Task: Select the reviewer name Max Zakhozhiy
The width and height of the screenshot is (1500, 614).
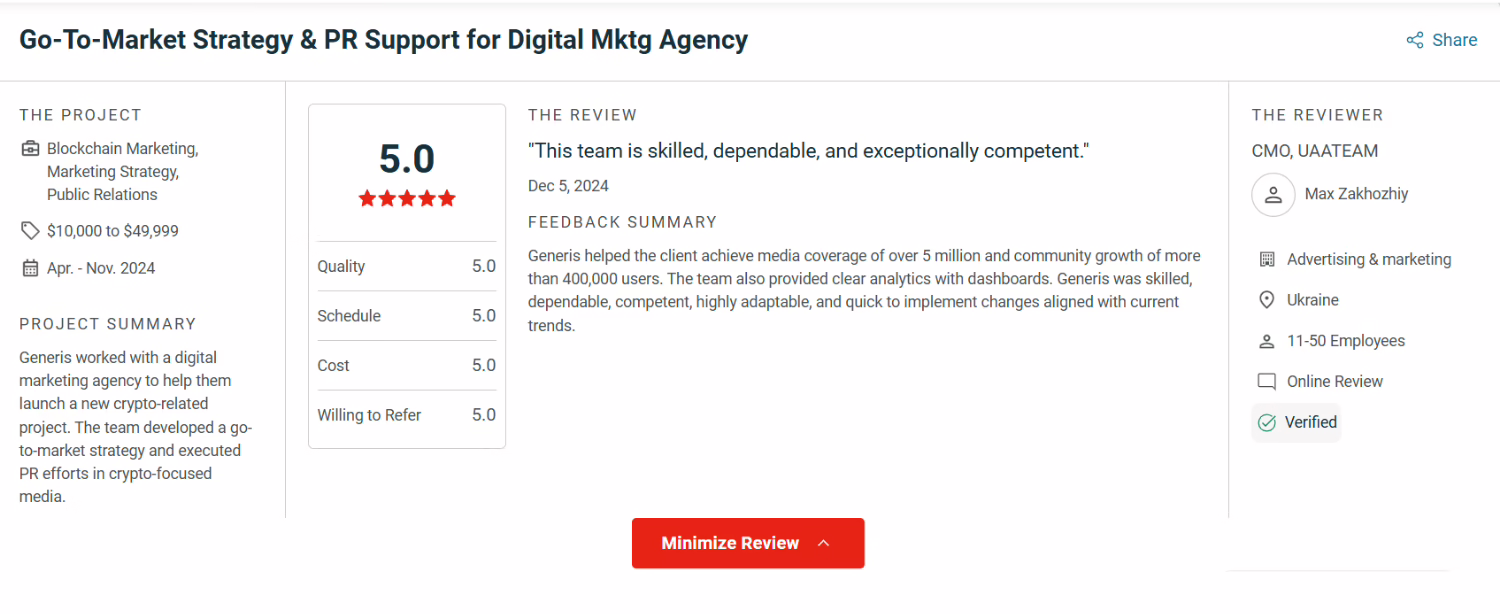Action: click(x=1356, y=194)
